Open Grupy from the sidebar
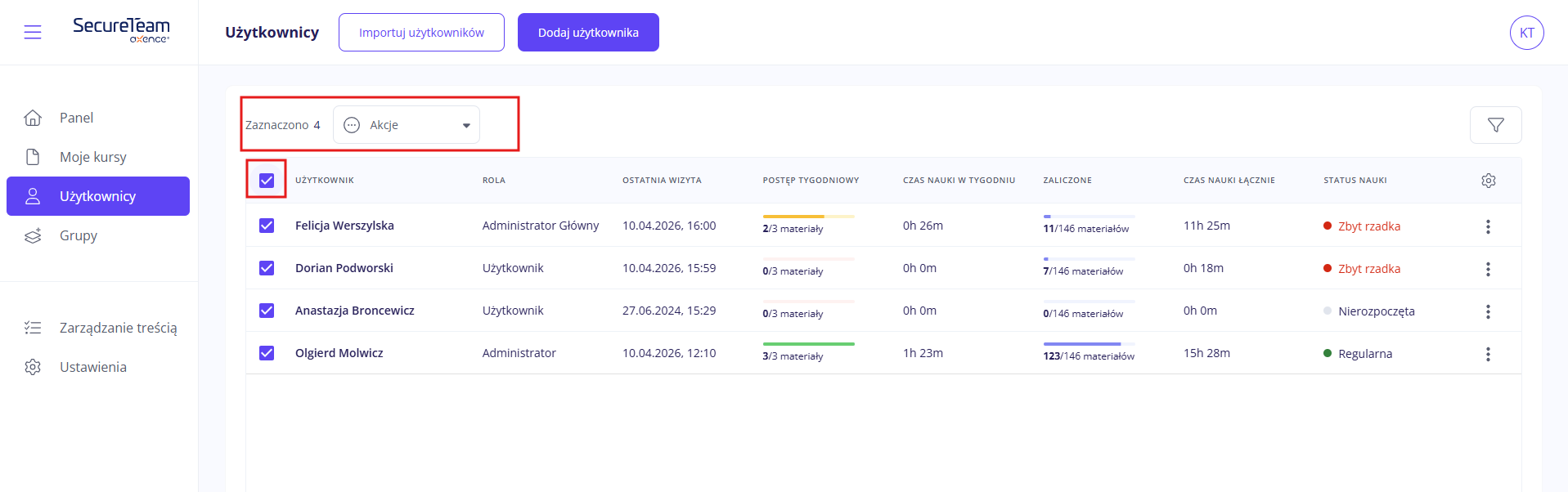 pos(78,235)
